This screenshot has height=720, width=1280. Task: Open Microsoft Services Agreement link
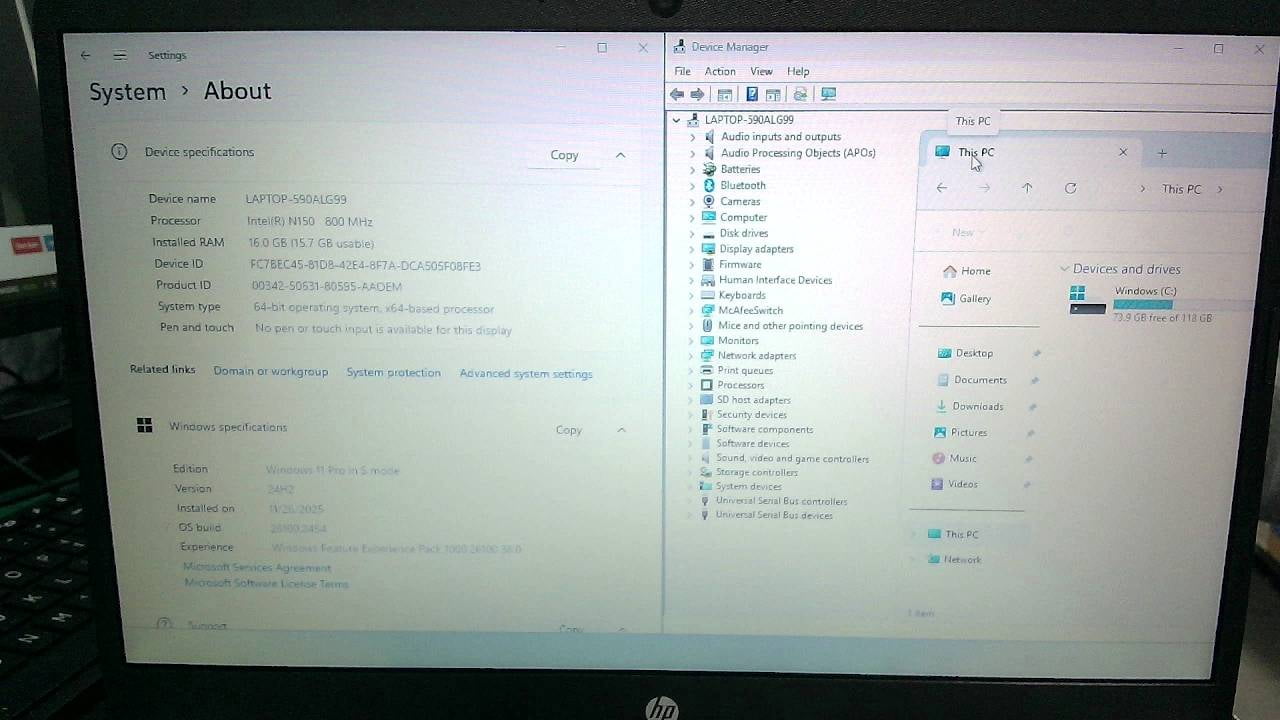256,567
